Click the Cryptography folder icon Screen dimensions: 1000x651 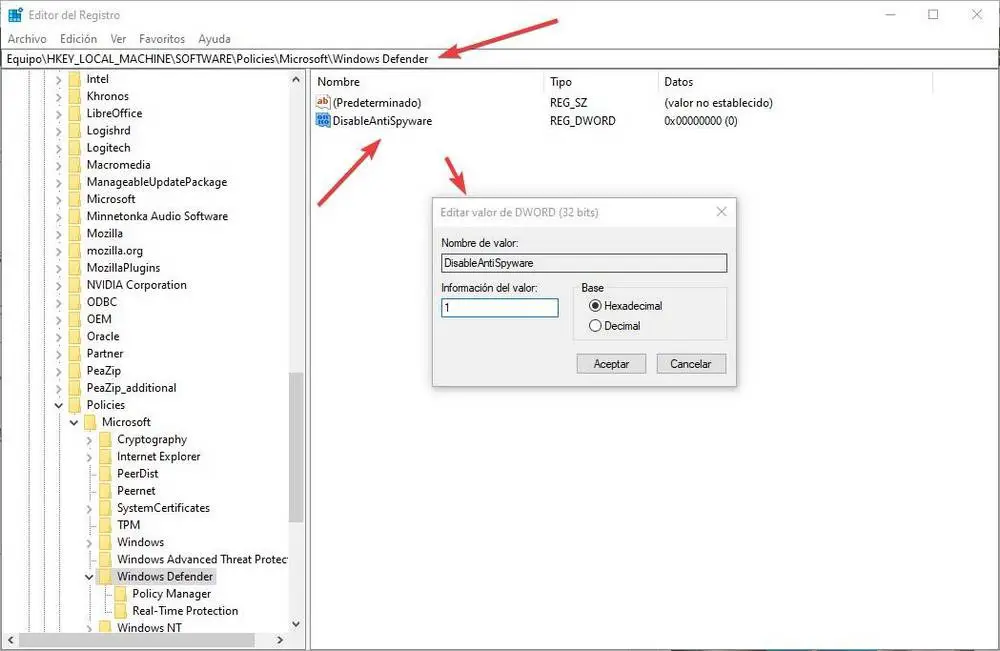coord(105,439)
